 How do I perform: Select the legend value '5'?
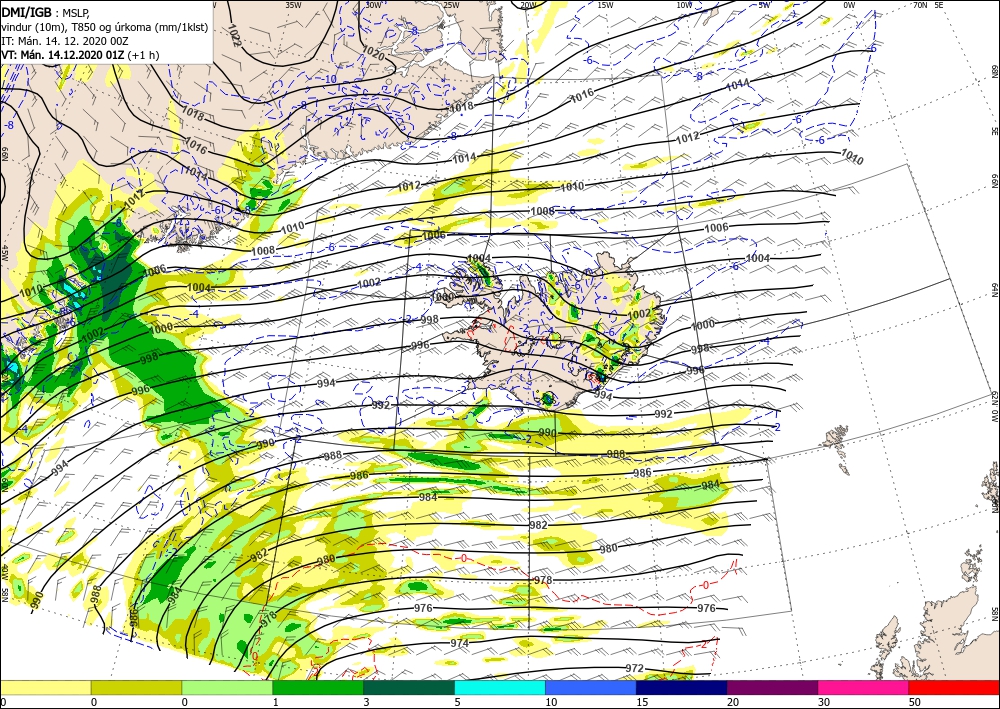457,702
